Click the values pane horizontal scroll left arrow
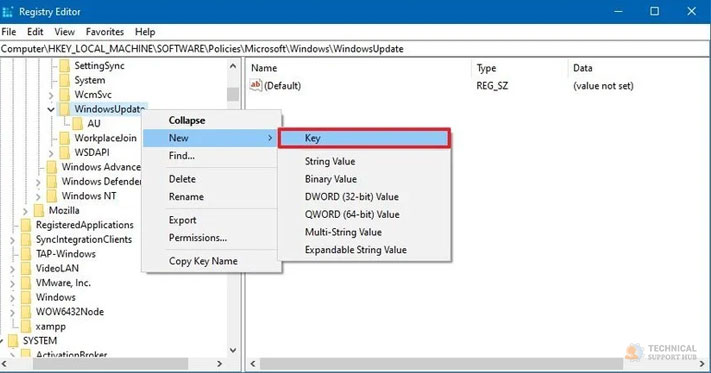The width and height of the screenshot is (711, 373). [253, 363]
